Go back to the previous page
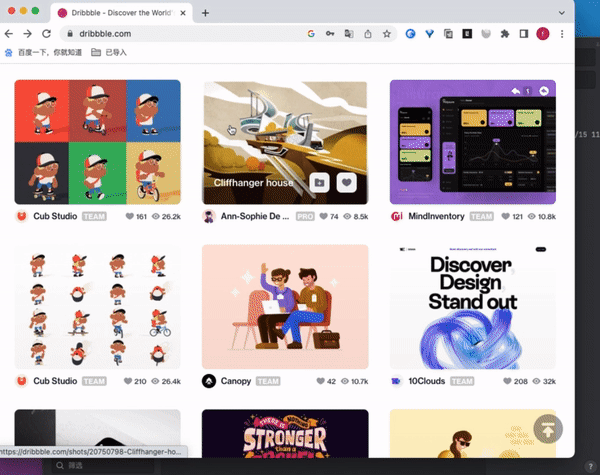The width and height of the screenshot is (600, 475). (9, 34)
